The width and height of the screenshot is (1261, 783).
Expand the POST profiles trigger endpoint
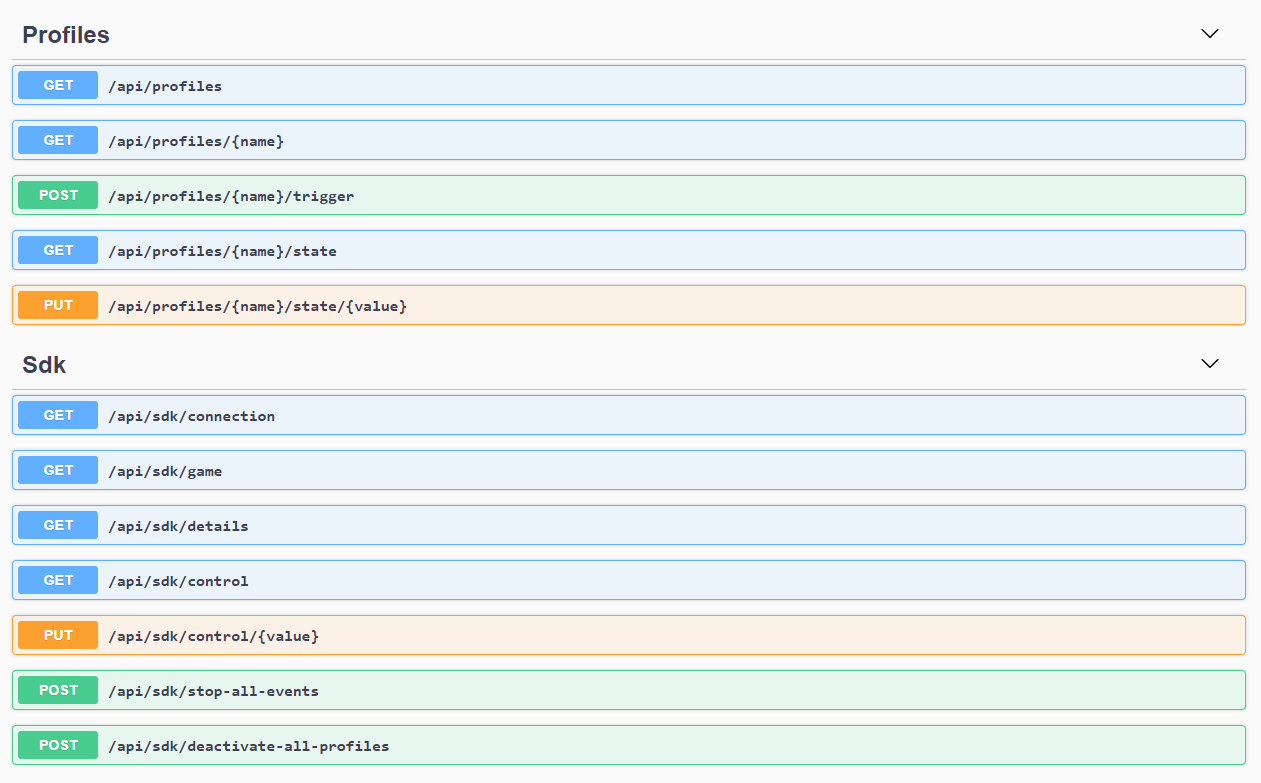pyautogui.click(x=629, y=195)
